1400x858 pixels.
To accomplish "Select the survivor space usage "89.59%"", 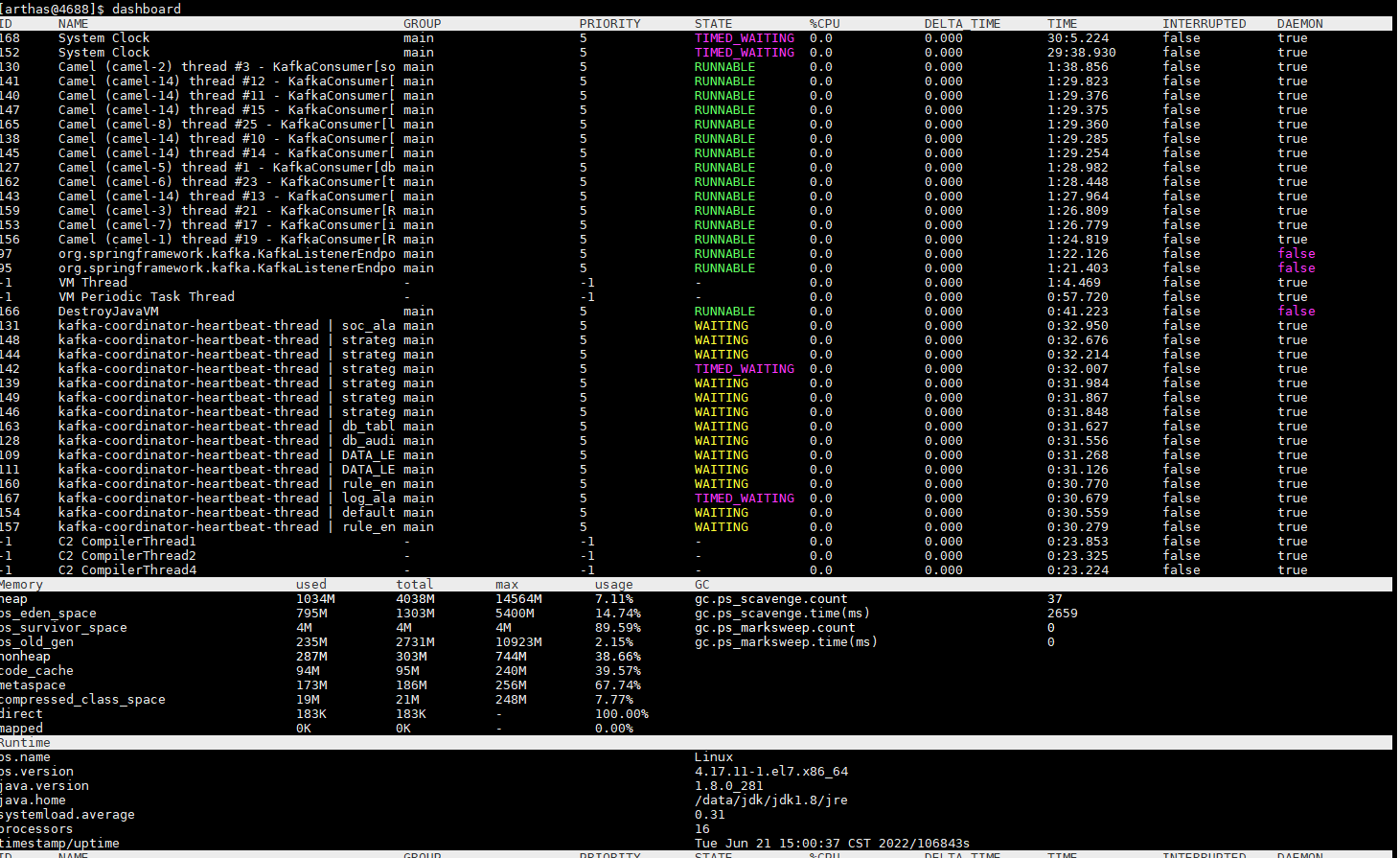I will (x=617, y=628).
